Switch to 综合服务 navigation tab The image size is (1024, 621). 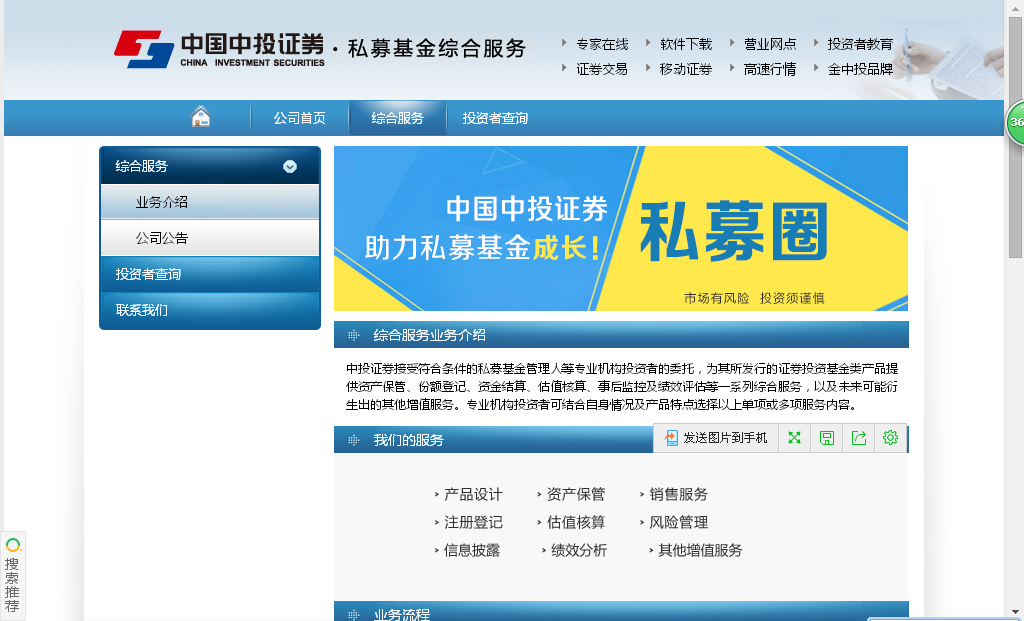397,118
